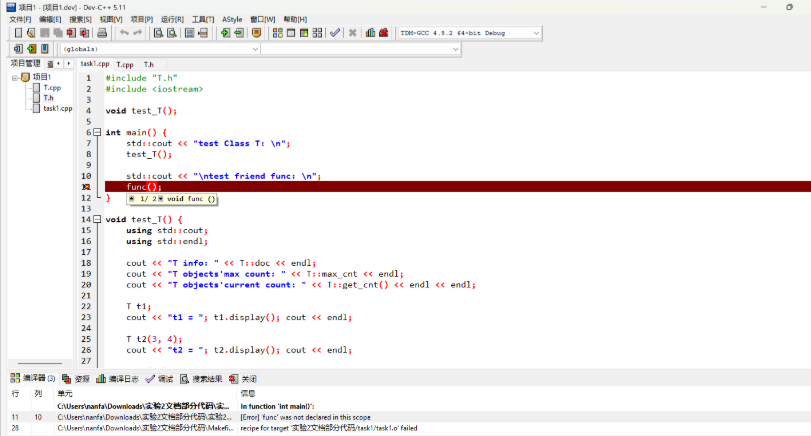811x436 pixels.
Task: Collapse main function fold at line 6
Action: point(97,132)
